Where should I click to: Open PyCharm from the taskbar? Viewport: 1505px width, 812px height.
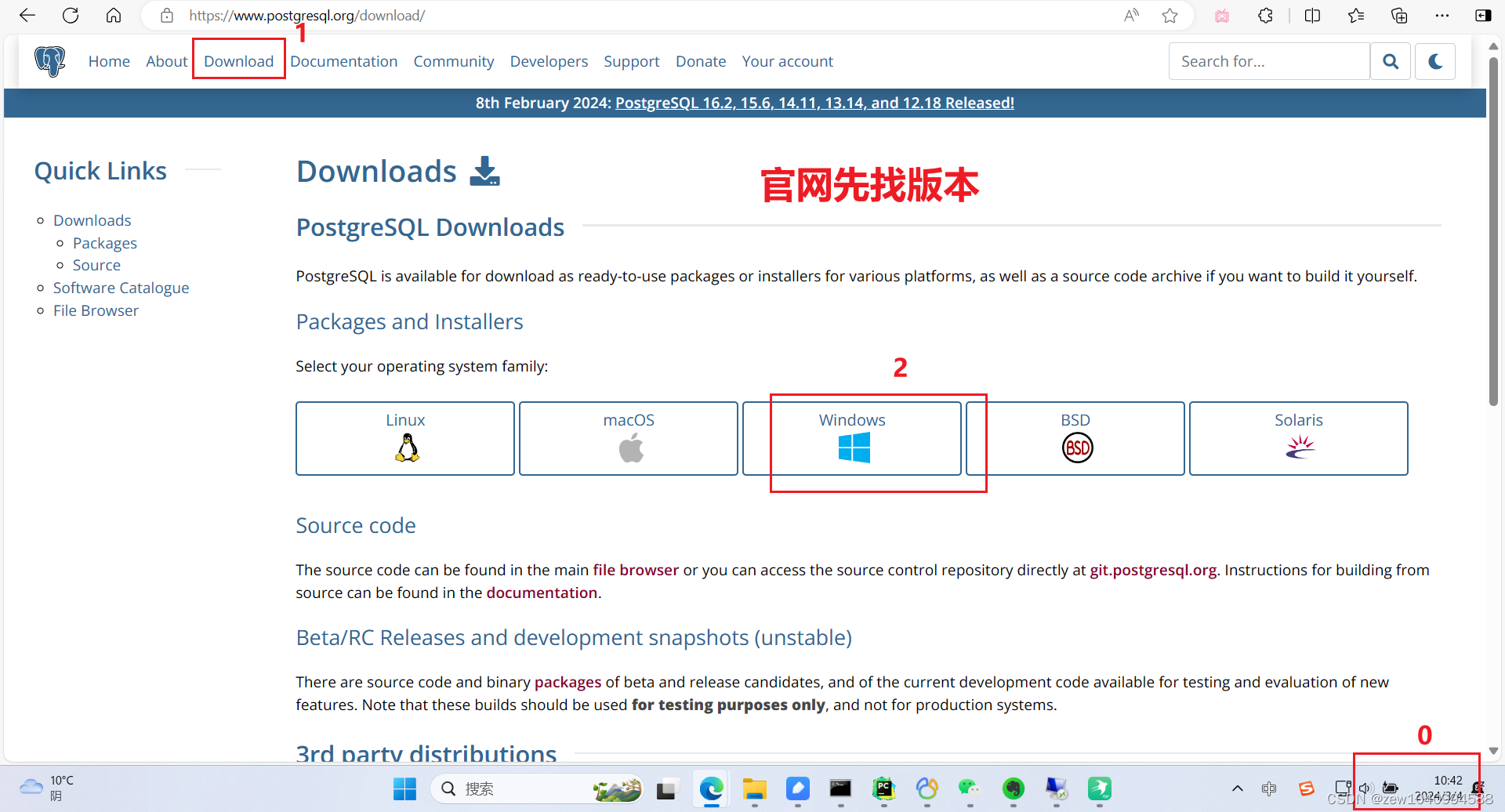[883, 789]
